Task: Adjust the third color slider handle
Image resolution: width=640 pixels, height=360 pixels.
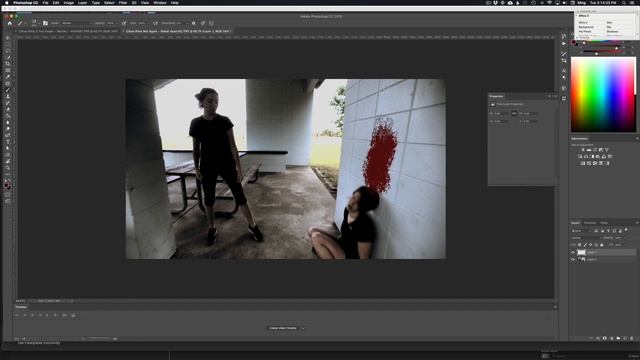Action: (596, 53)
